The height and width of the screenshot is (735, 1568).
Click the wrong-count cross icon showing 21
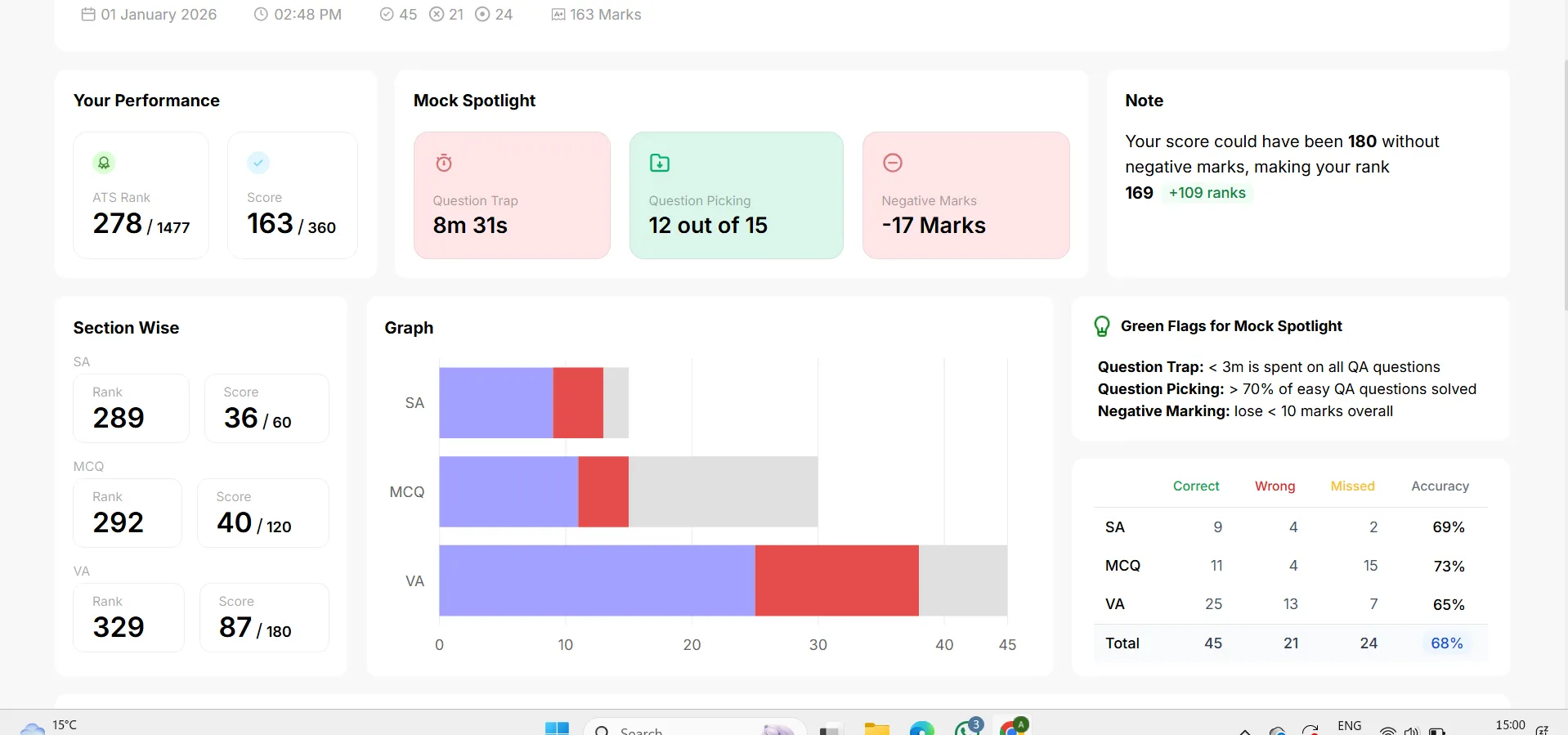(x=437, y=14)
